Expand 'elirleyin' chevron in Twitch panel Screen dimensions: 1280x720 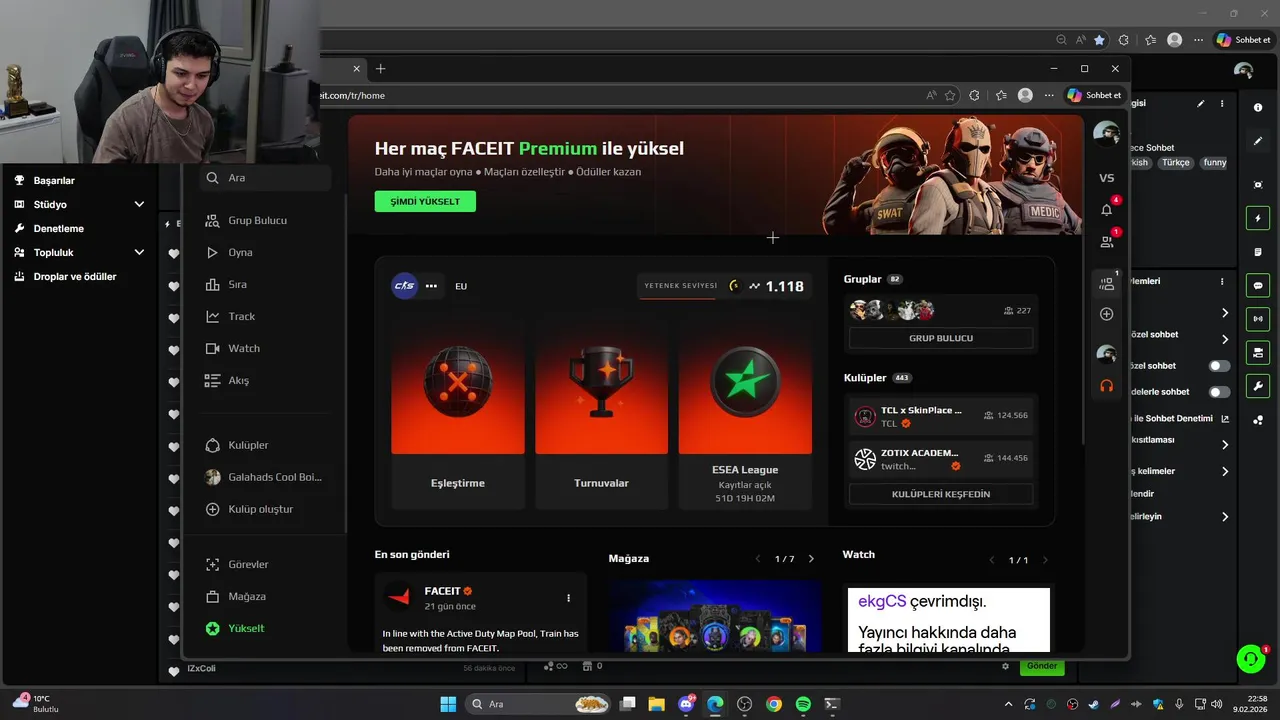[1225, 517]
